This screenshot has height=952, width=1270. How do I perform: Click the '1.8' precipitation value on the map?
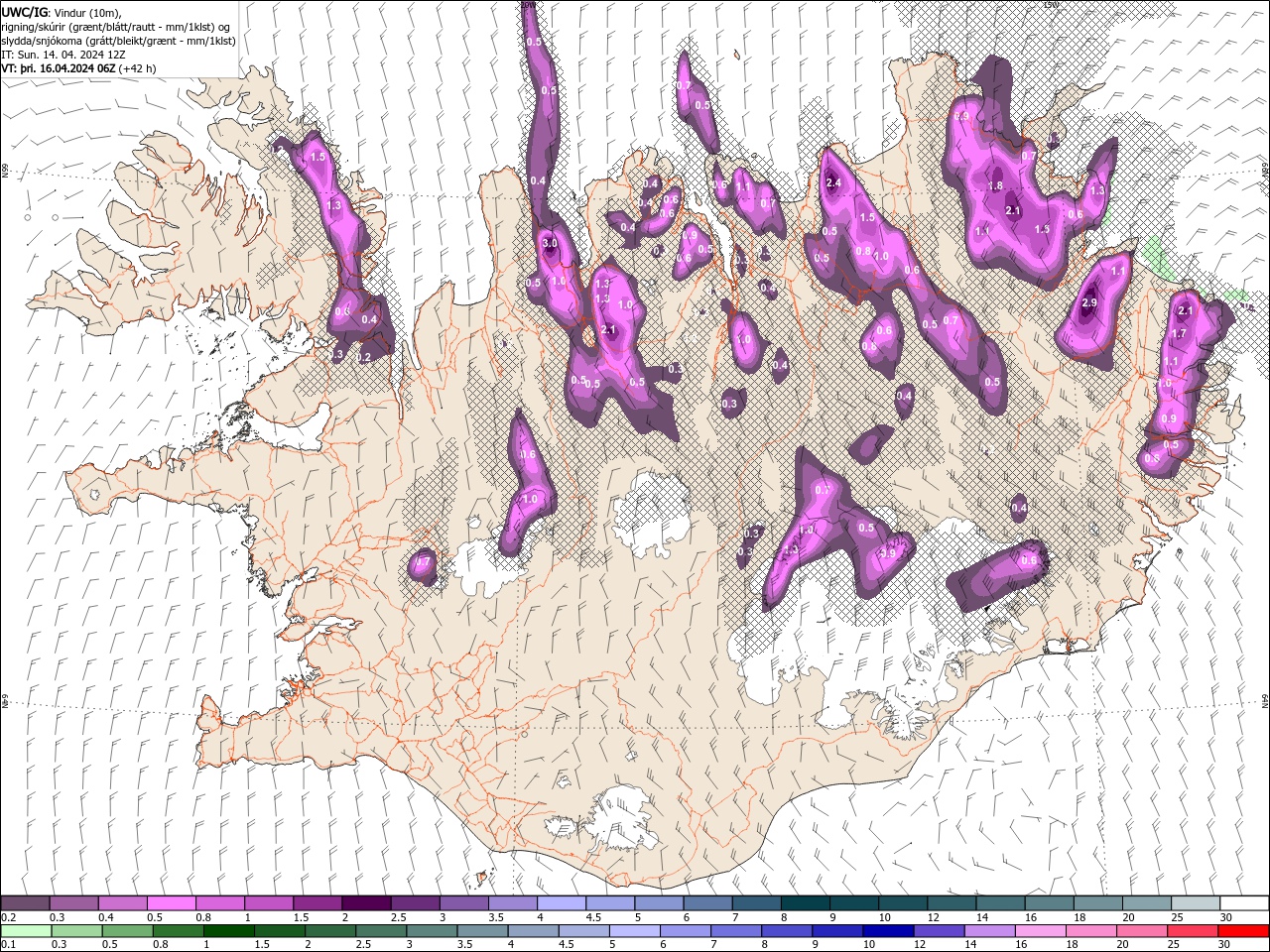(x=996, y=185)
